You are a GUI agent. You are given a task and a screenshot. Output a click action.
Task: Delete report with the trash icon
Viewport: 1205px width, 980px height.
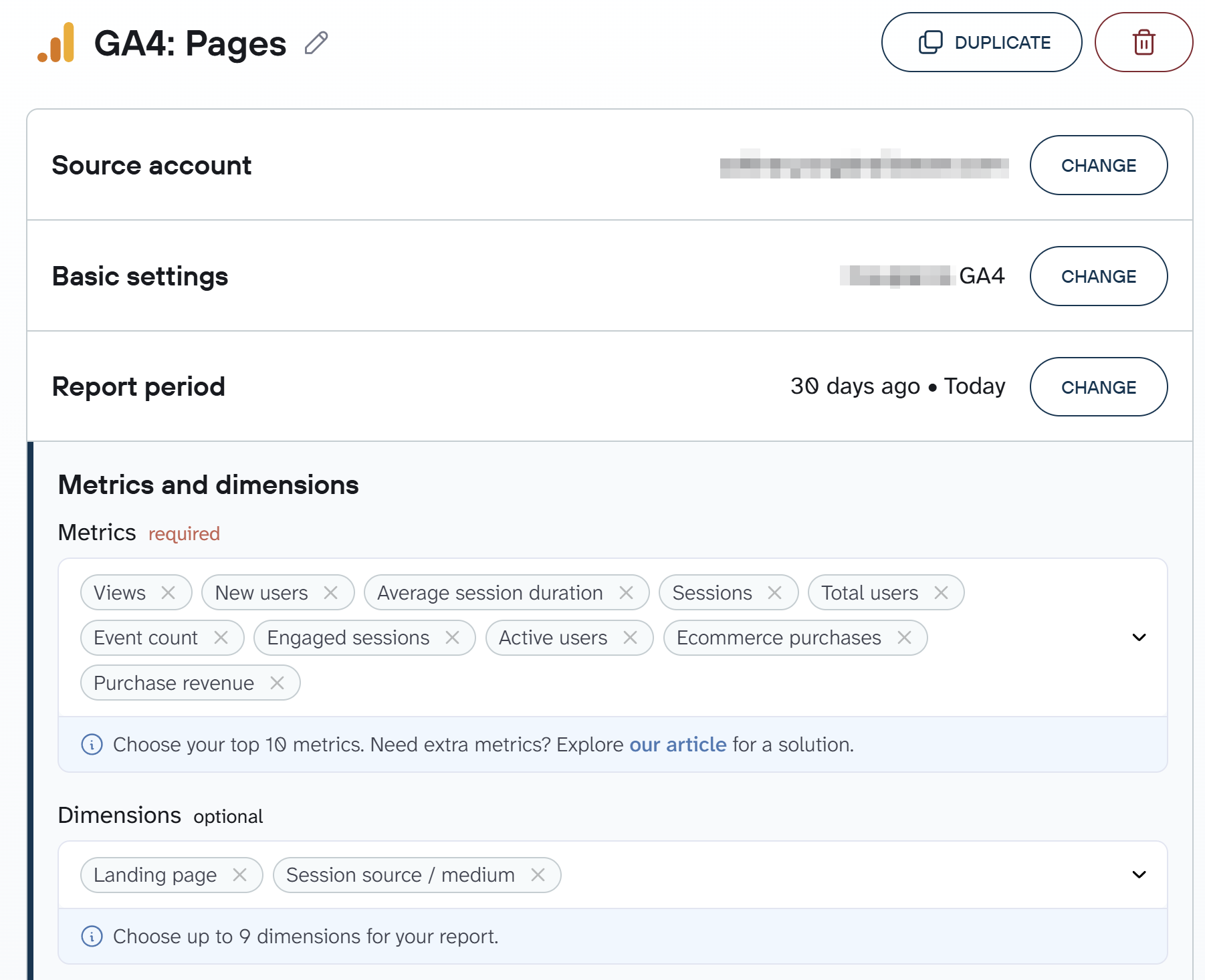point(1143,42)
